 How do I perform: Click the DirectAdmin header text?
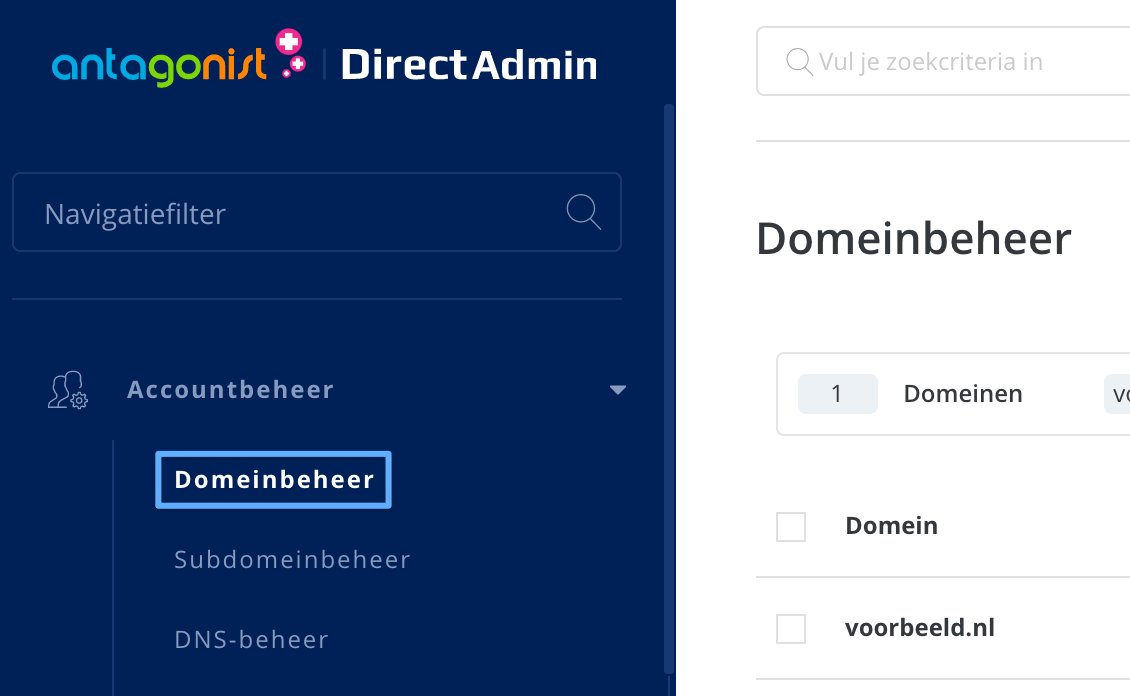[x=468, y=64]
